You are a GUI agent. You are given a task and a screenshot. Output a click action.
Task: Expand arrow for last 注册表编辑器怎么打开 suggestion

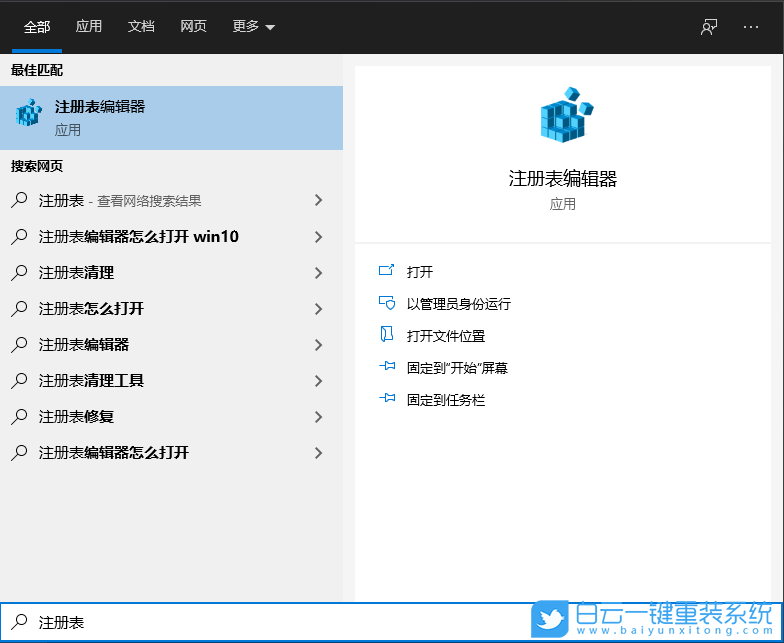(318, 452)
